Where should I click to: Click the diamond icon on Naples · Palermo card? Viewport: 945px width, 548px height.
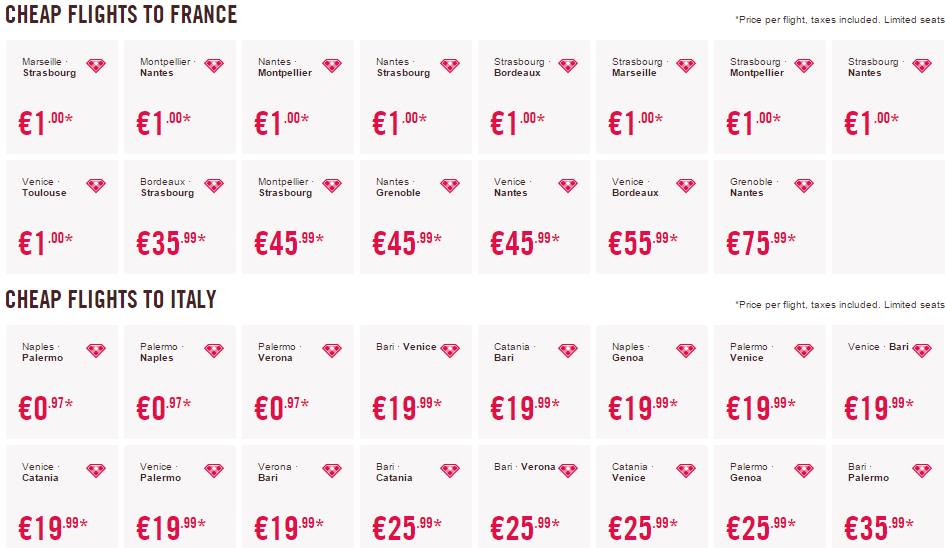[x=96, y=351]
